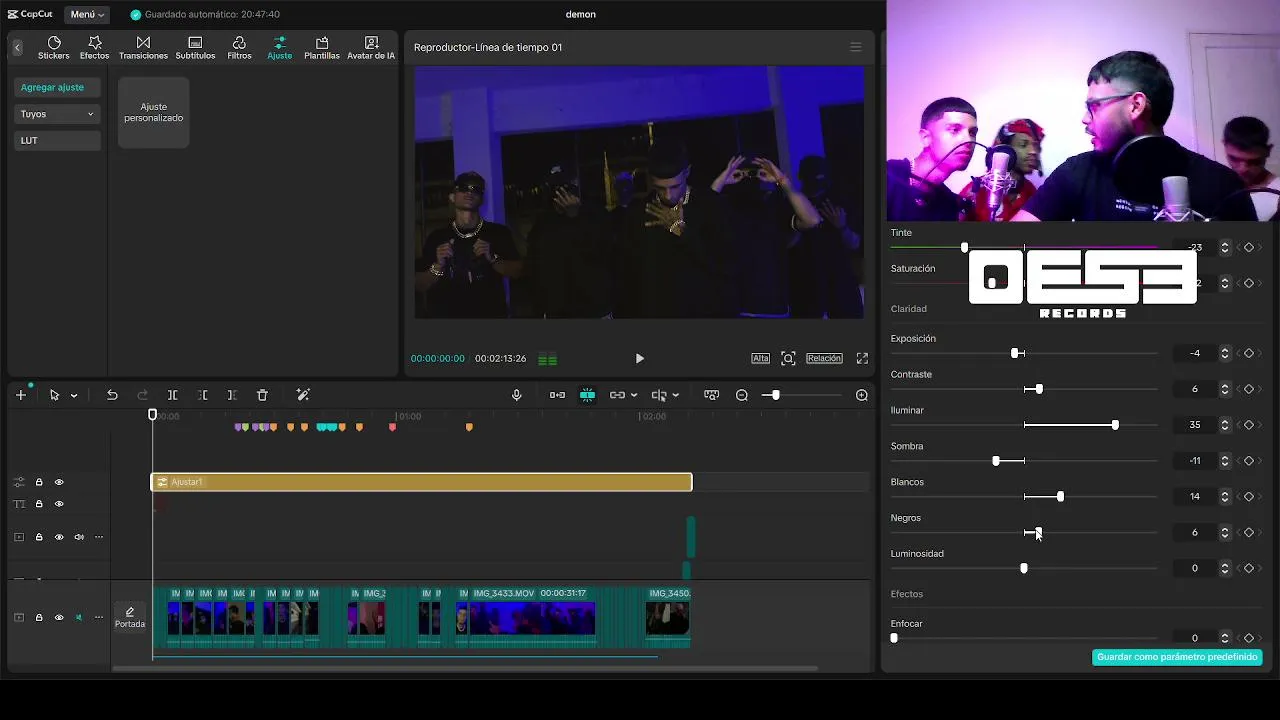Play the timeline preview
1280x720 pixels.
640,358
